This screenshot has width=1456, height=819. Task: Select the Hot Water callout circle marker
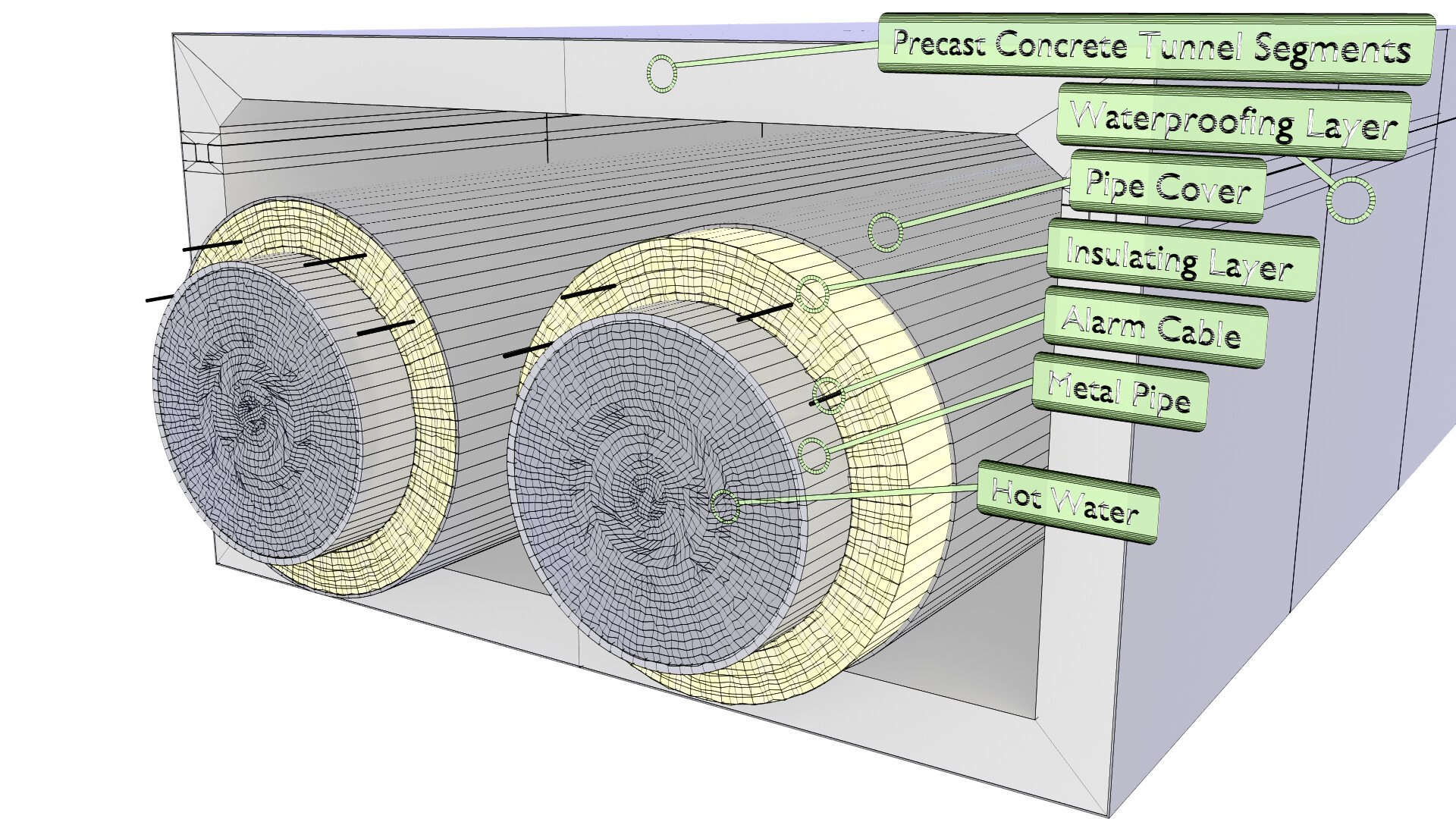click(x=725, y=506)
